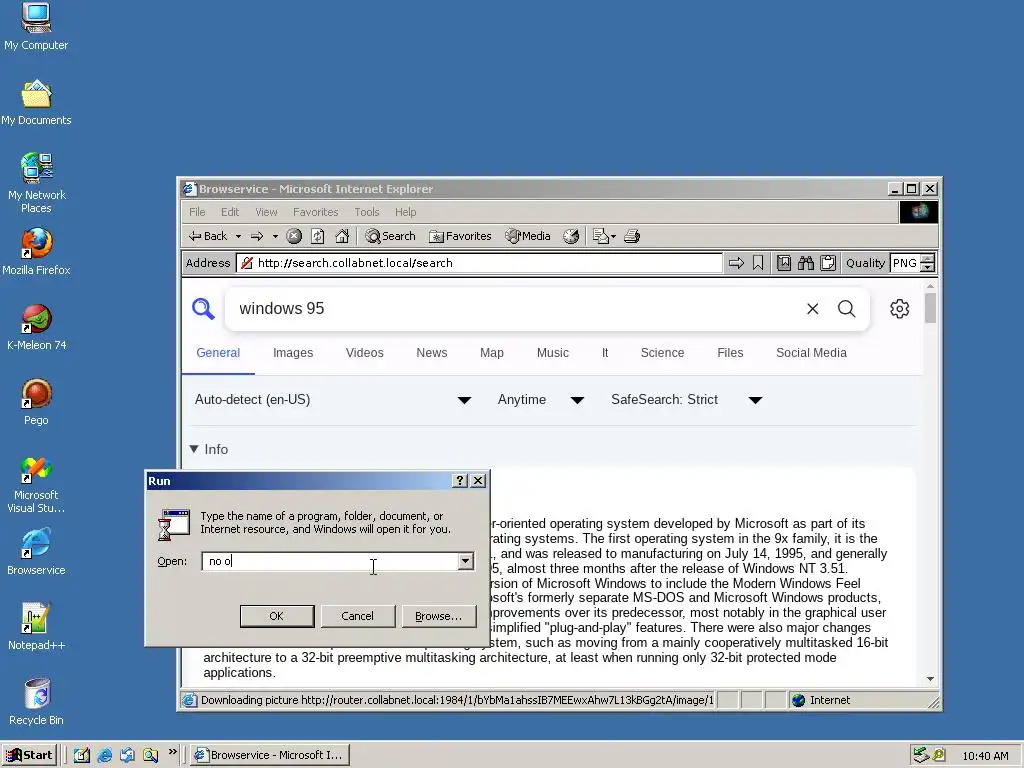Click the binoculars find icon
This screenshot has width=1024, height=768.
click(806, 263)
